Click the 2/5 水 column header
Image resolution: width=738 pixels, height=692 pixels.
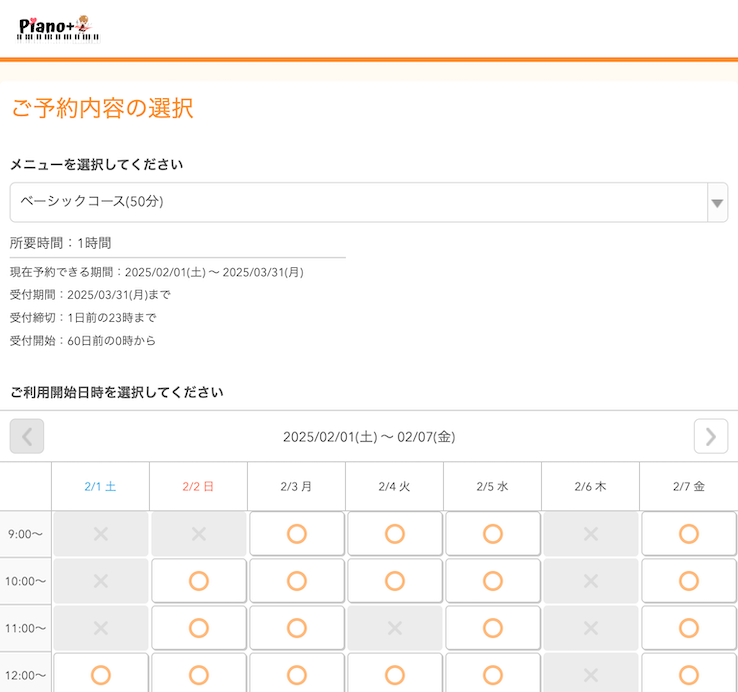pyautogui.click(x=492, y=486)
